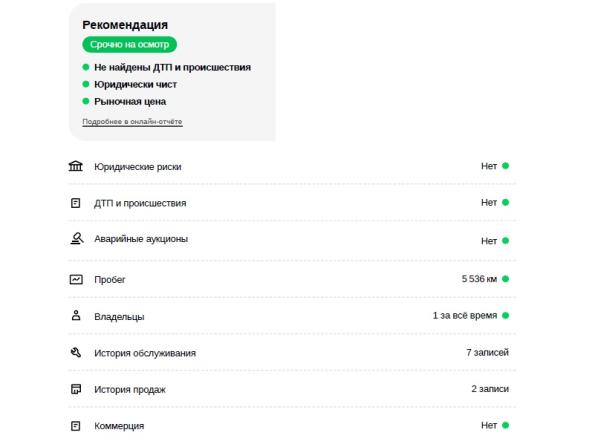Click the person icon next to Владельцы
The image size is (598, 447).
click(76, 315)
